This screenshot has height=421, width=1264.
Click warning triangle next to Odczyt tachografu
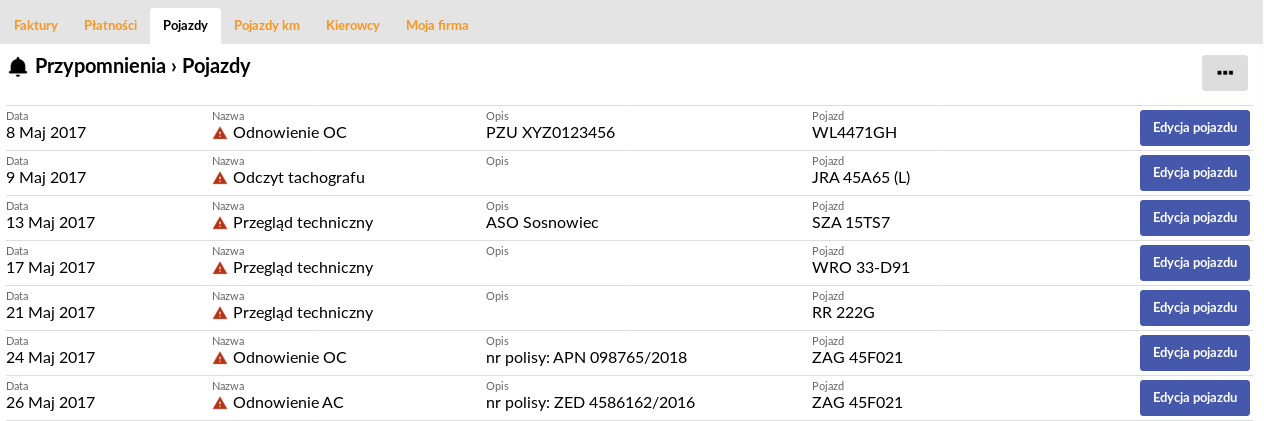pos(220,177)
